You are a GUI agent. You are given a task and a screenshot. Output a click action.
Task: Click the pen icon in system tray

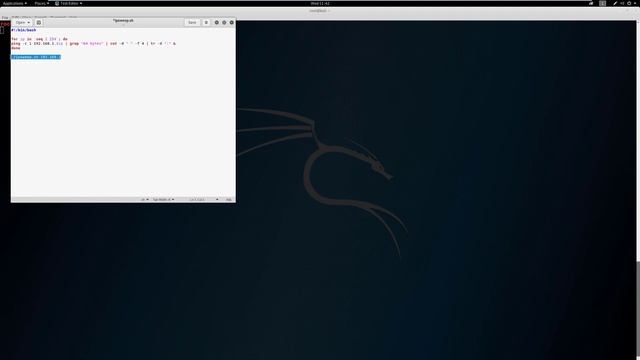[x=615, y=3]
